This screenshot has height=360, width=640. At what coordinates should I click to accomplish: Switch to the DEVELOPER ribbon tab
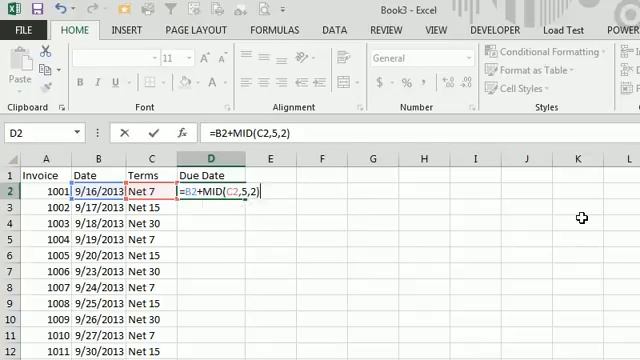pyautogui.click(x=495, y=30)
